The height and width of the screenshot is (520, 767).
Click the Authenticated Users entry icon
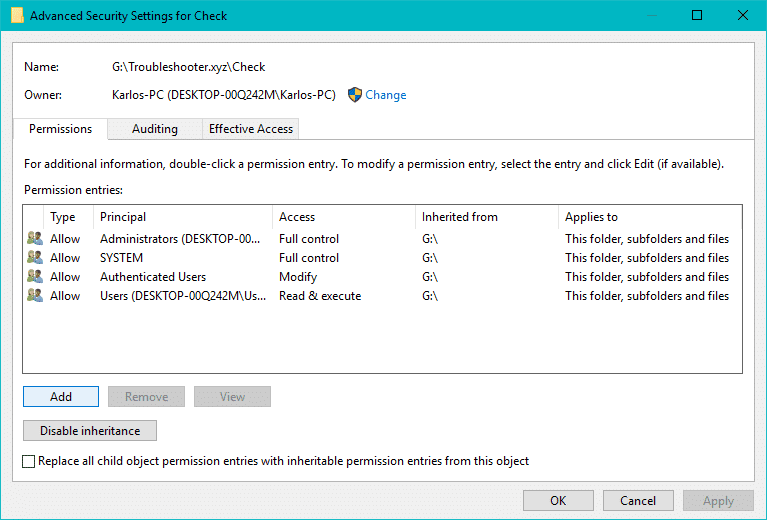(35, 277)
